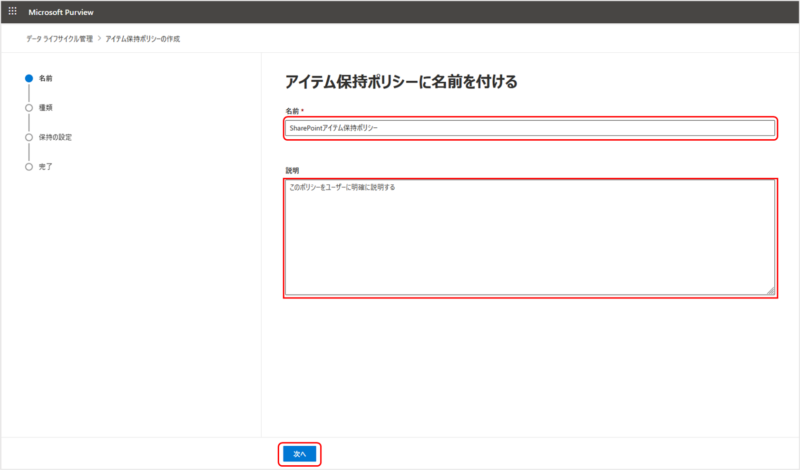Click the filled 名前 step circle
The height and width of the screenshot is (470, 800).
pyautogui.click(x=29, y=78)
